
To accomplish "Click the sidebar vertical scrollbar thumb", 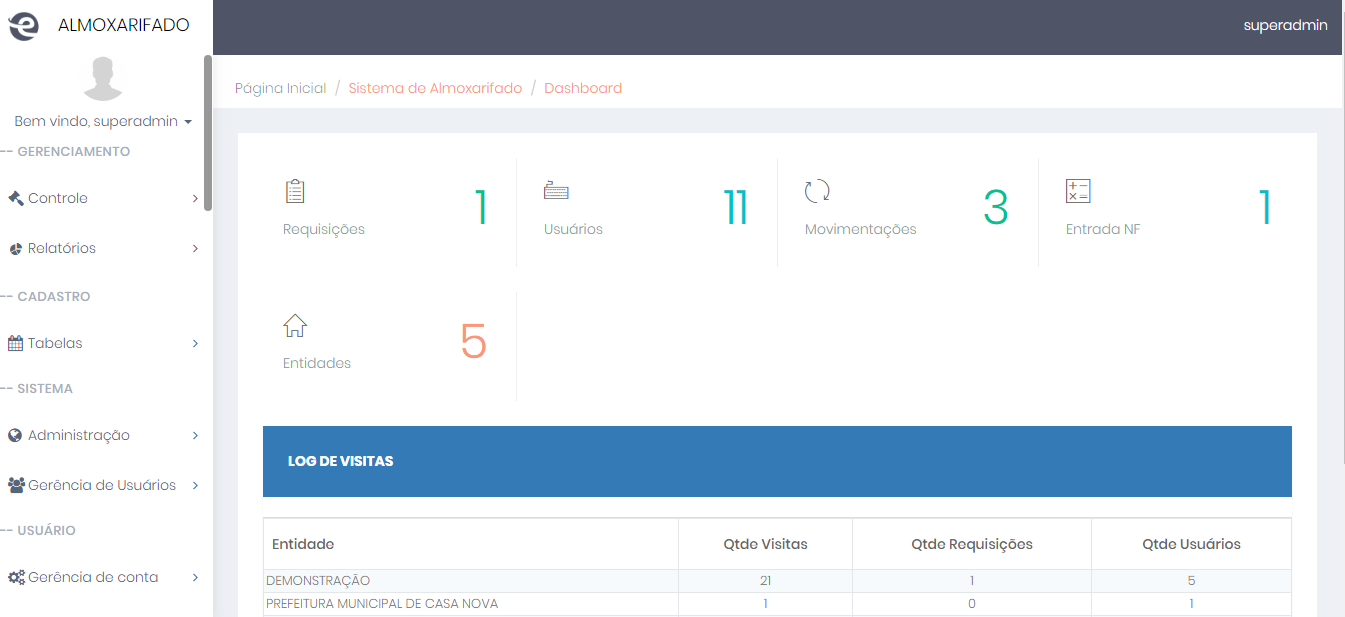I will point(208,132).
